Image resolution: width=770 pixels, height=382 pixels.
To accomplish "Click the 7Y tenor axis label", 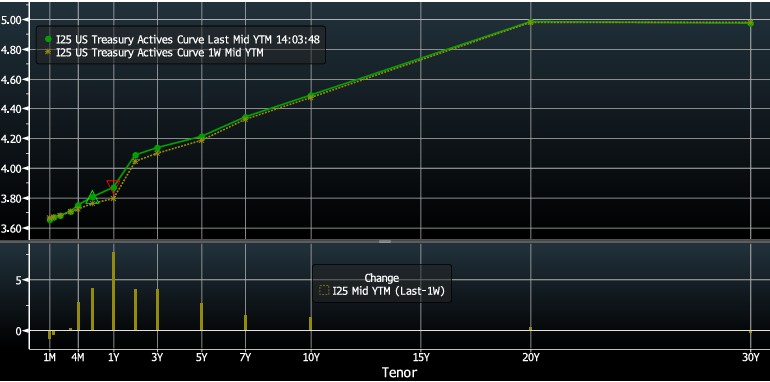I will [245, 357].
